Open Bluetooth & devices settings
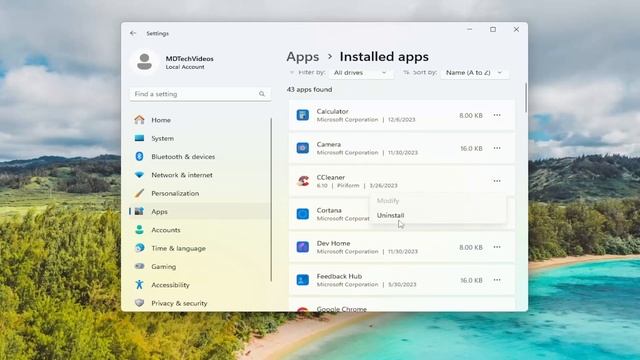 (x=183, y=157)
